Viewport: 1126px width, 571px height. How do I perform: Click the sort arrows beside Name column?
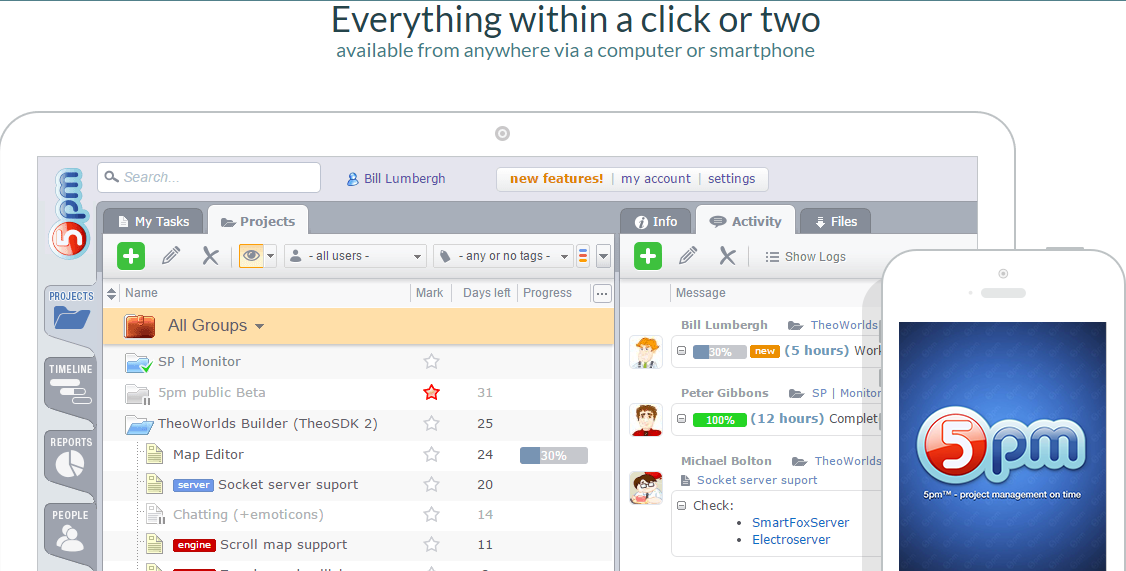(x=111, y=293)
